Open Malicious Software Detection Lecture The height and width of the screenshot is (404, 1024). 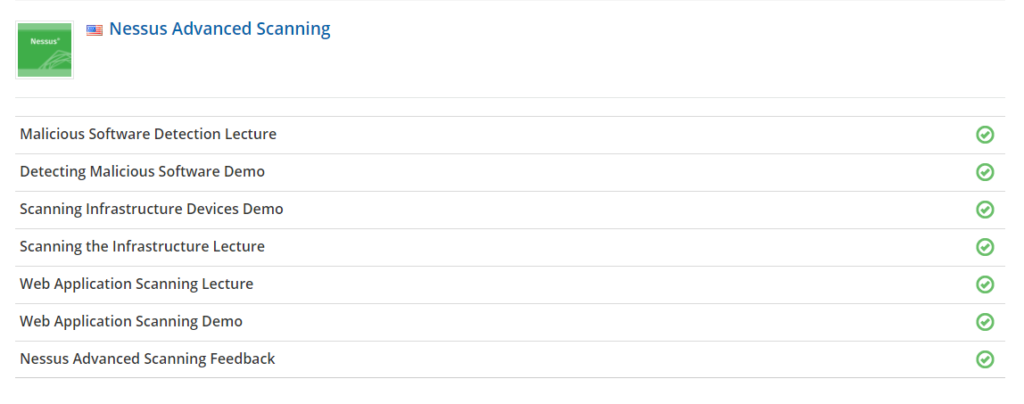tap(148, 134)
